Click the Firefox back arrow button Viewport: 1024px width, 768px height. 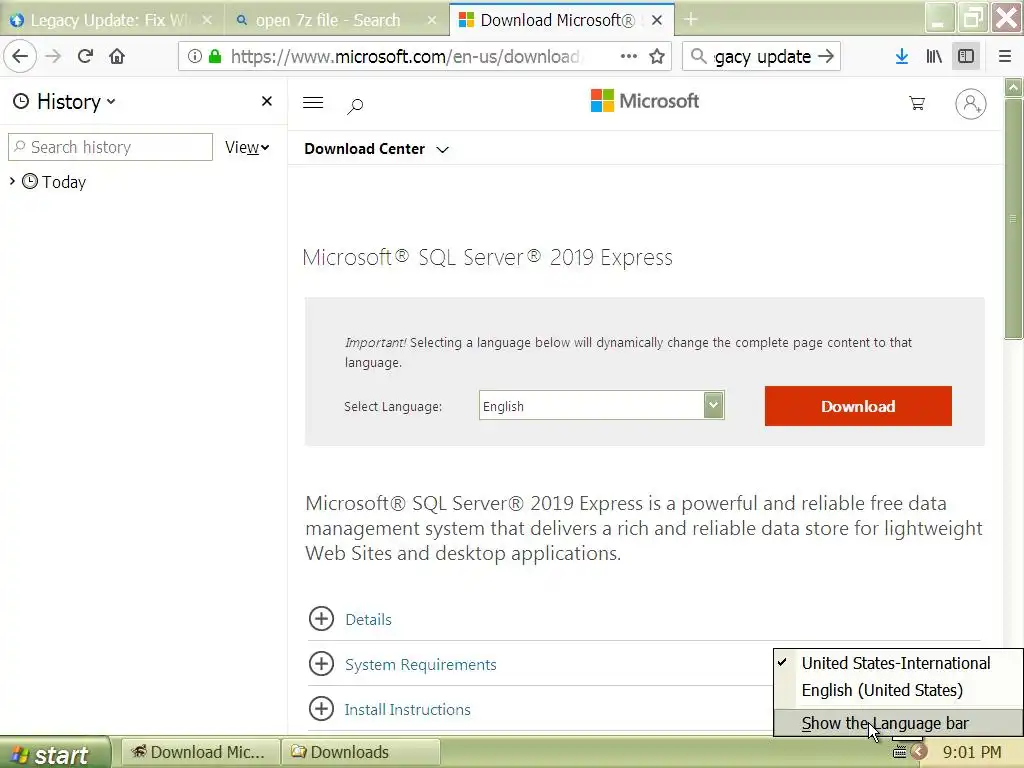(20, 56)
